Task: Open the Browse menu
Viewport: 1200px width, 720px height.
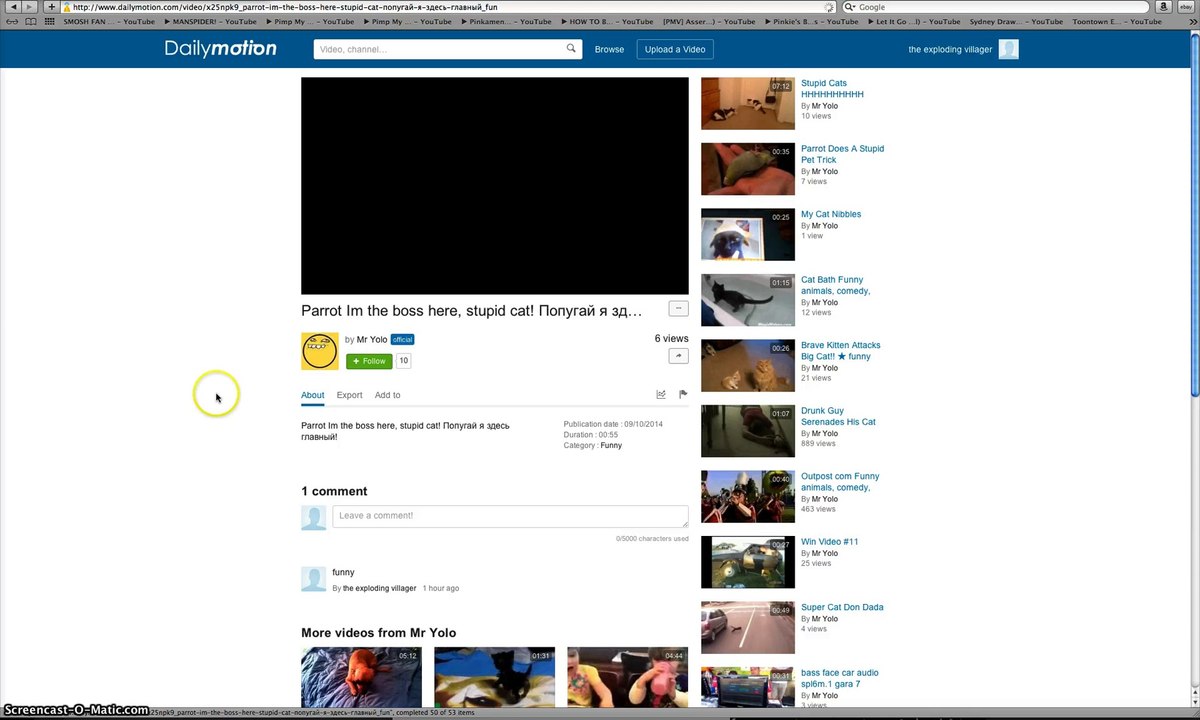Action: (609, 49)
